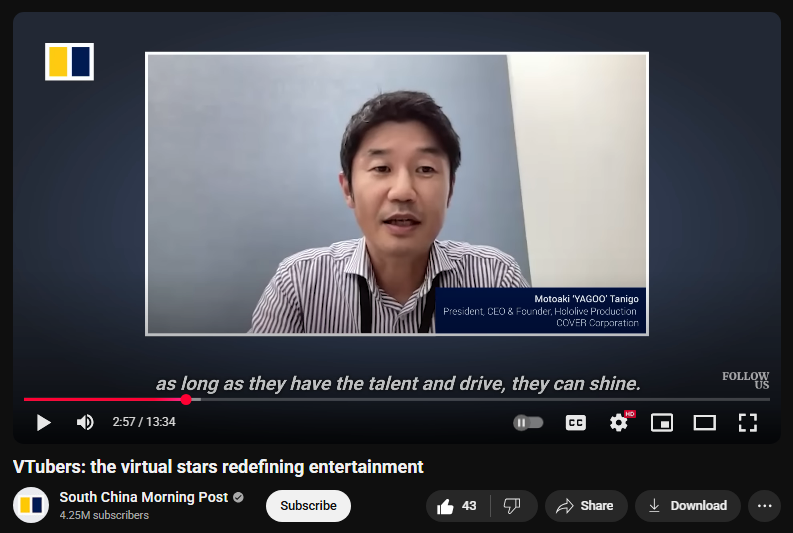Screen dimensions: 793x533
Task: Open the more actions three-dot menu
Action: pos(764,506)
